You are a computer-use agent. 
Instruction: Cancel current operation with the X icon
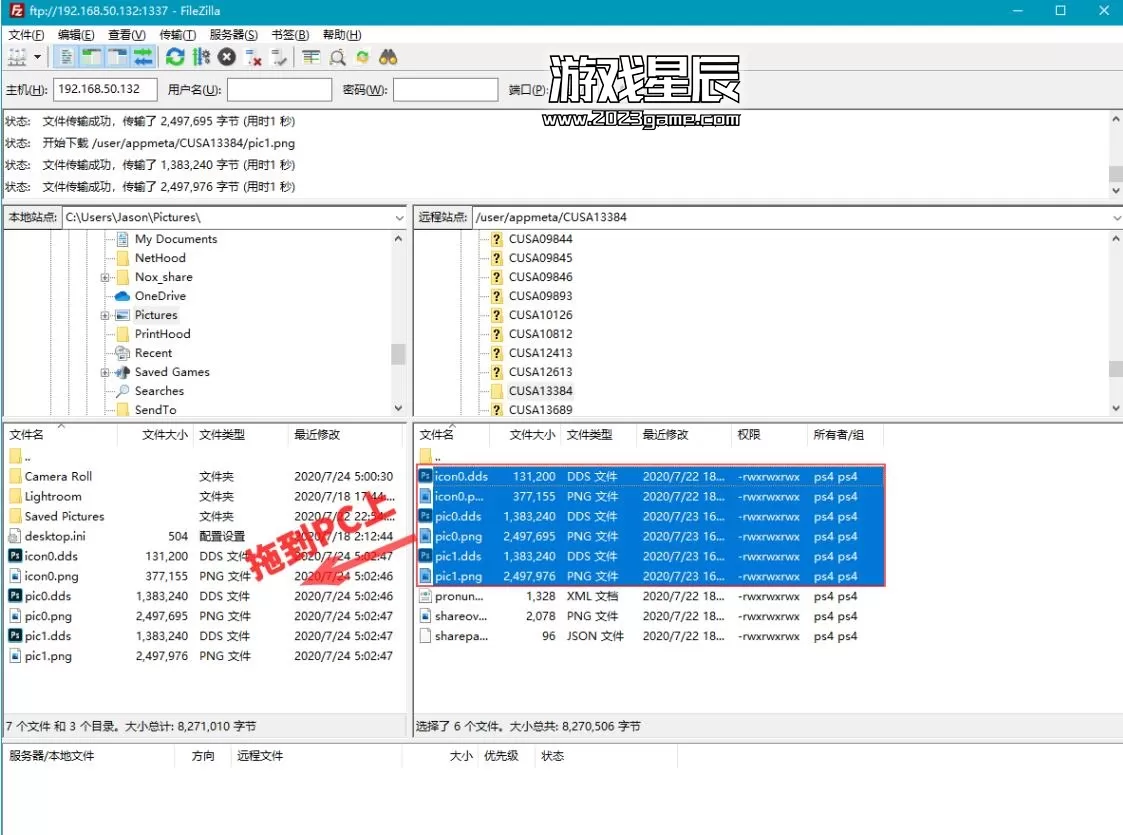tap(227, 57)
